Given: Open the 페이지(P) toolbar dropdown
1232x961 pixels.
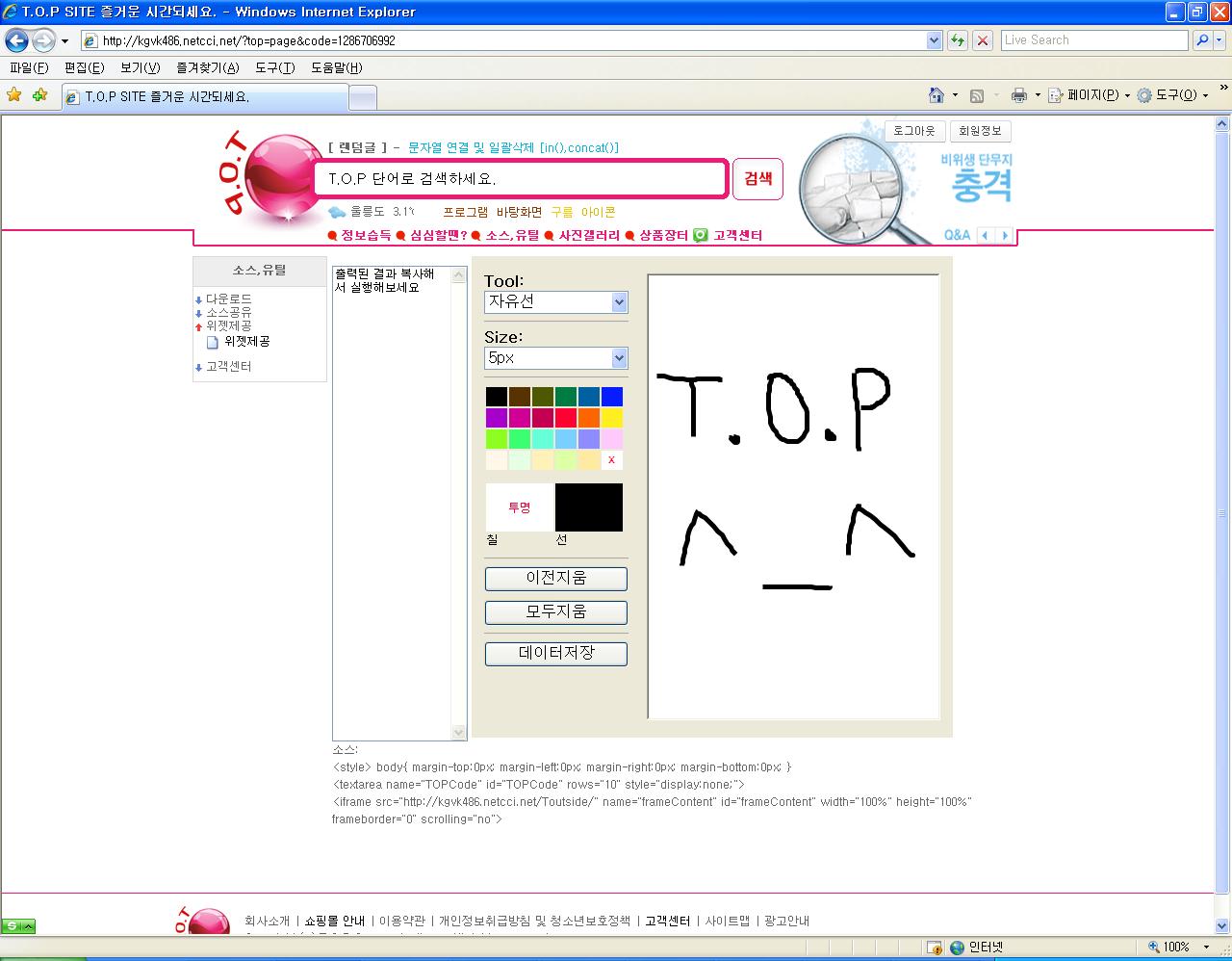Looking at the screenshot, I should coord(1091,95).
